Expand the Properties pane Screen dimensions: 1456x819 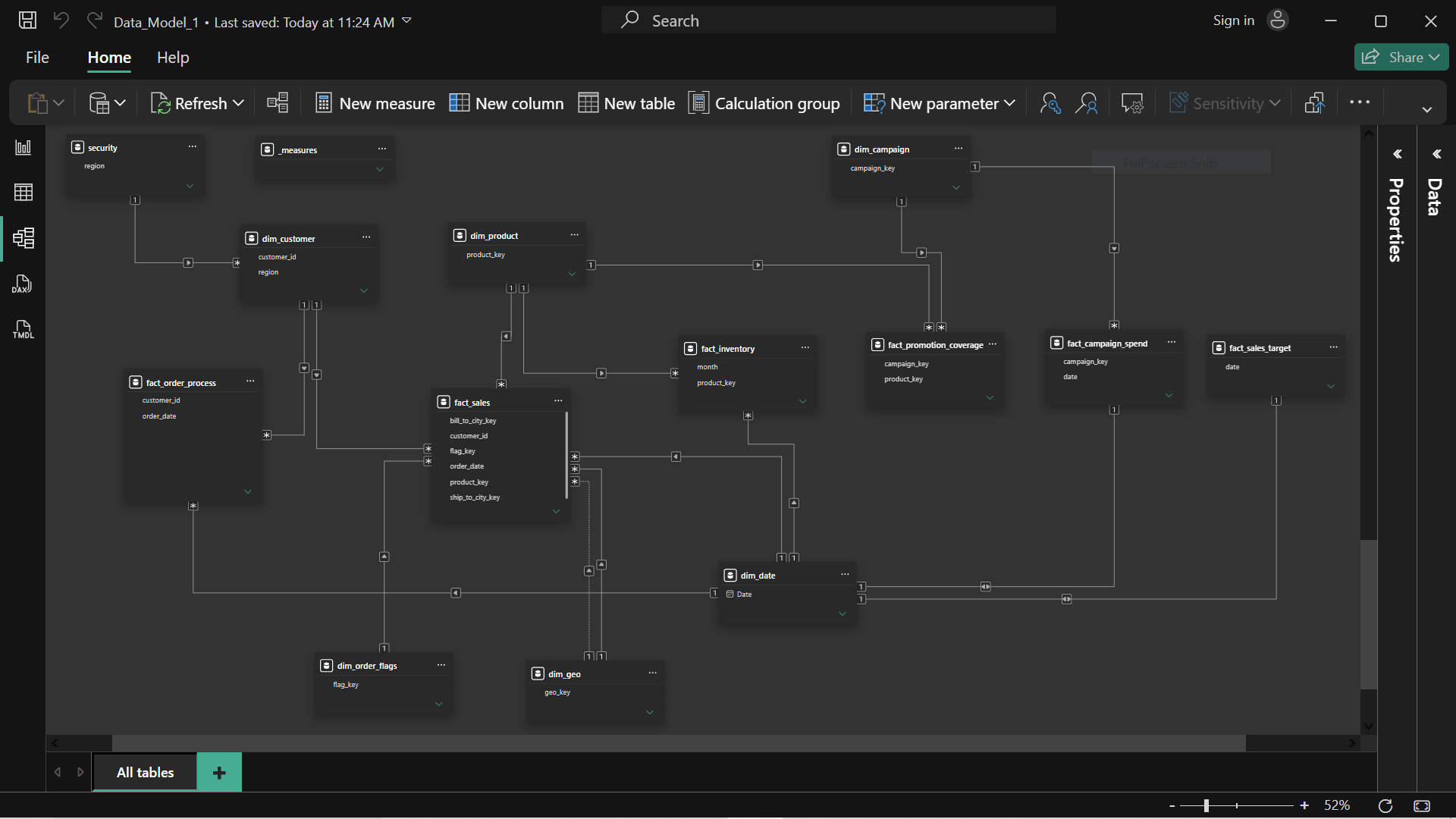[1398, 154]
